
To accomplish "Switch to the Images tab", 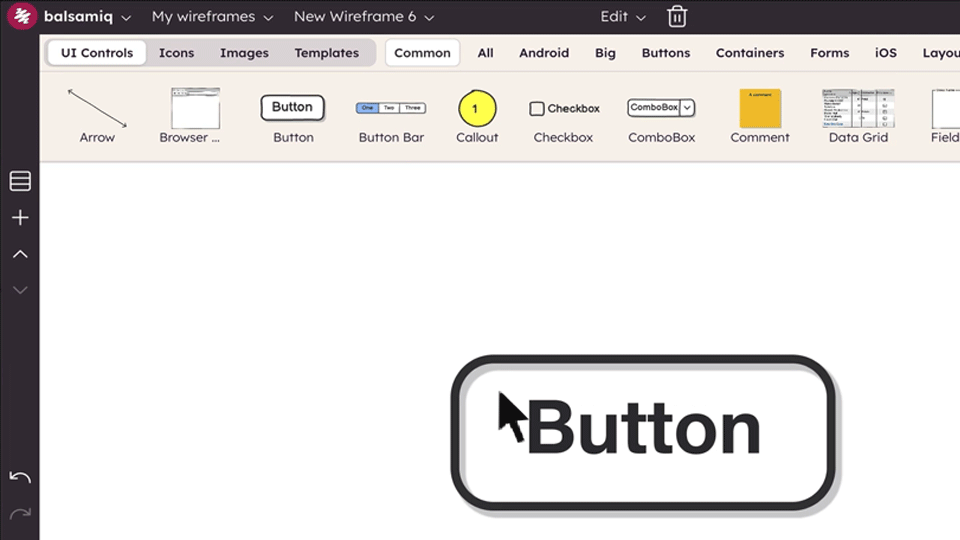I will 244,53.
